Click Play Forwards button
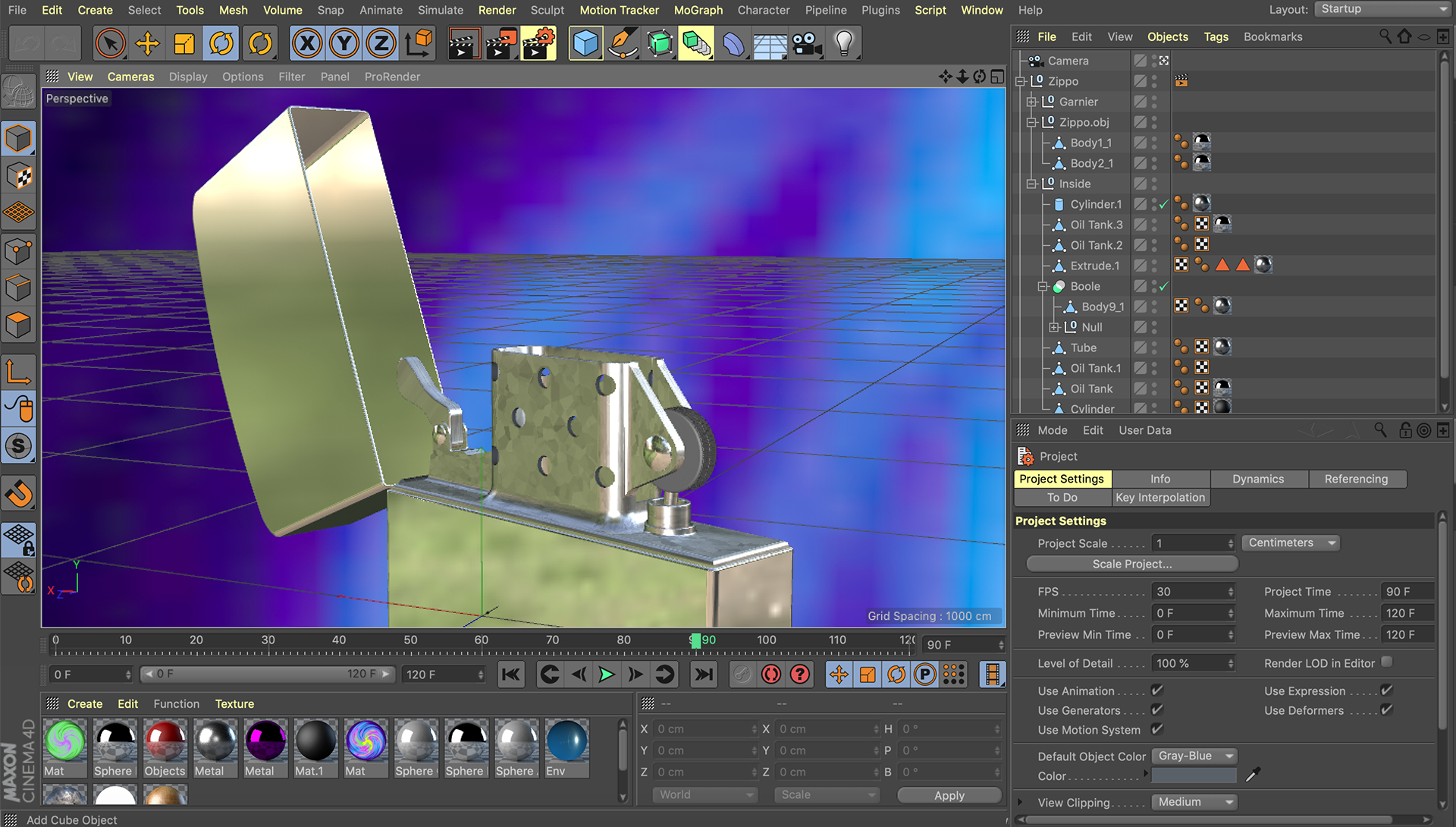 point(607,674)
